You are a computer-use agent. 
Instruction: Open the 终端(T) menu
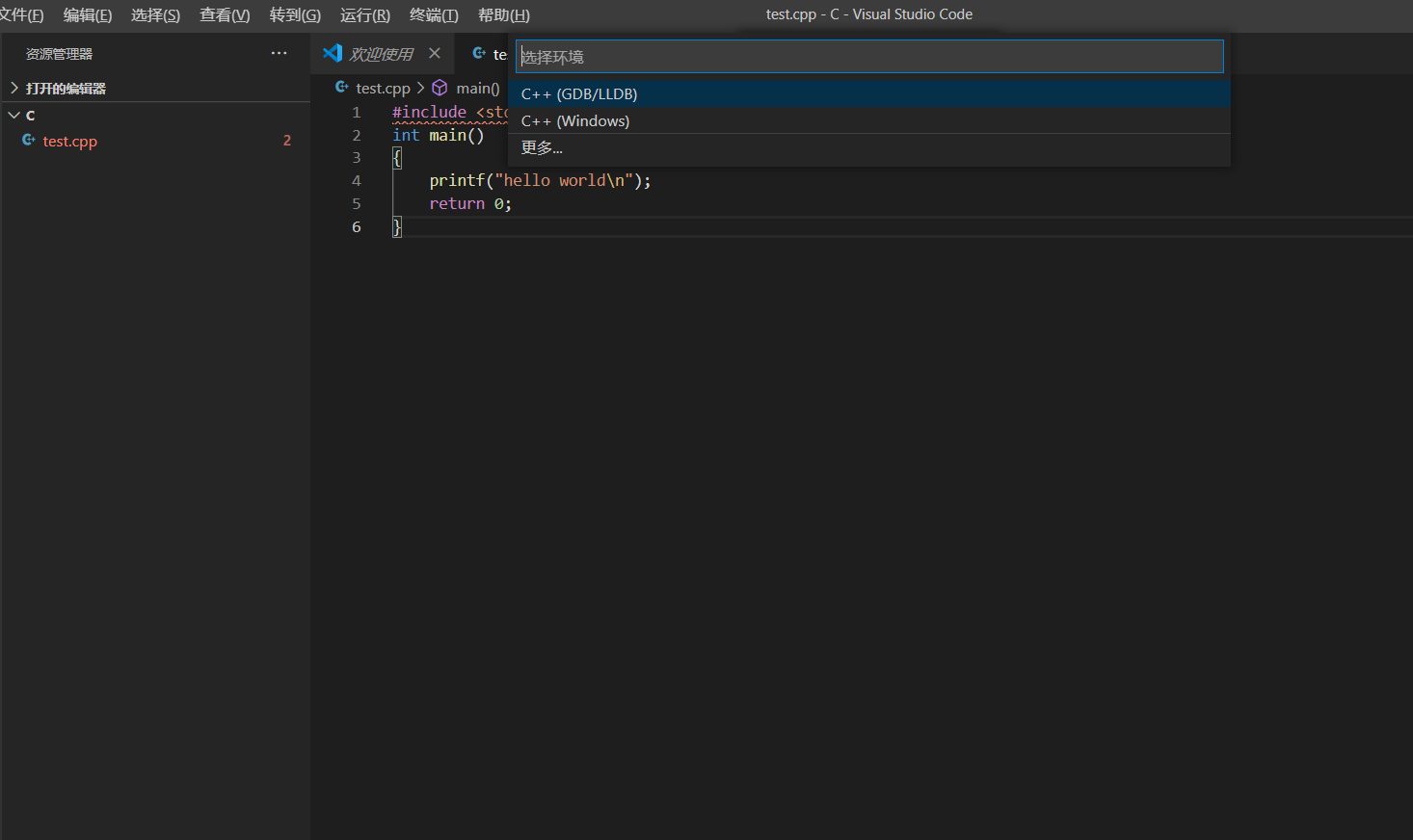(434, 15)
